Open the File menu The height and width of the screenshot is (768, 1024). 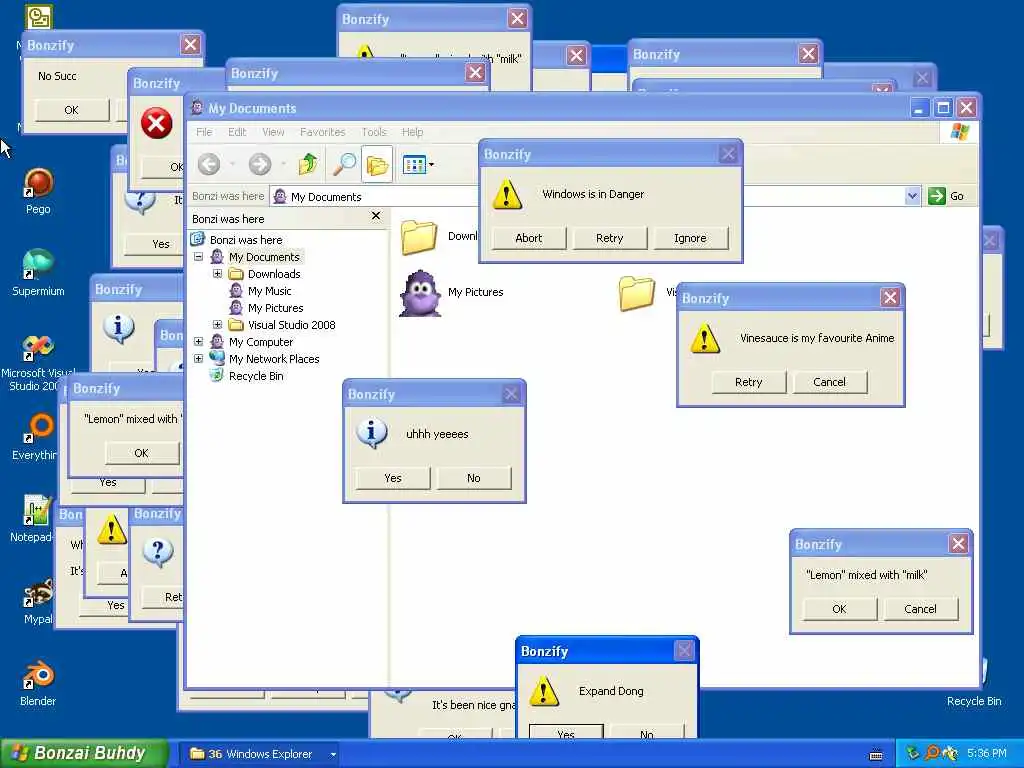coord(204,132)
